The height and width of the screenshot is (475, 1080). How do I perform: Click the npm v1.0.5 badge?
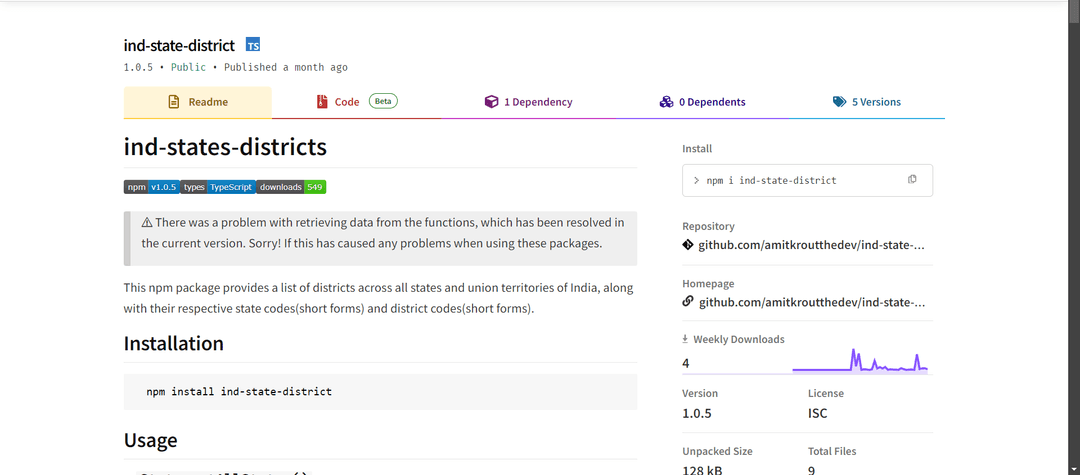point(152,187)
